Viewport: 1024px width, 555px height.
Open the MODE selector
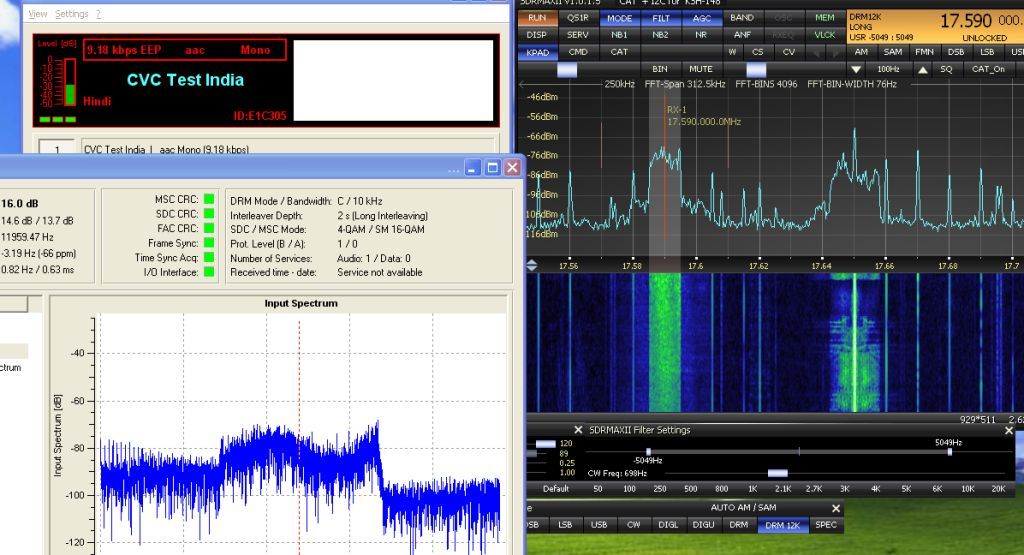[x=619, y=18]
